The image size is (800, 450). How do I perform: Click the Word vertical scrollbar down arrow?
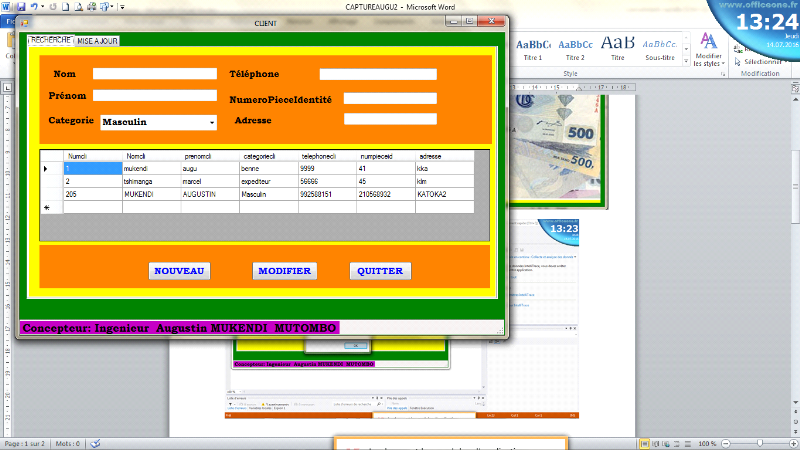point(795,403)
